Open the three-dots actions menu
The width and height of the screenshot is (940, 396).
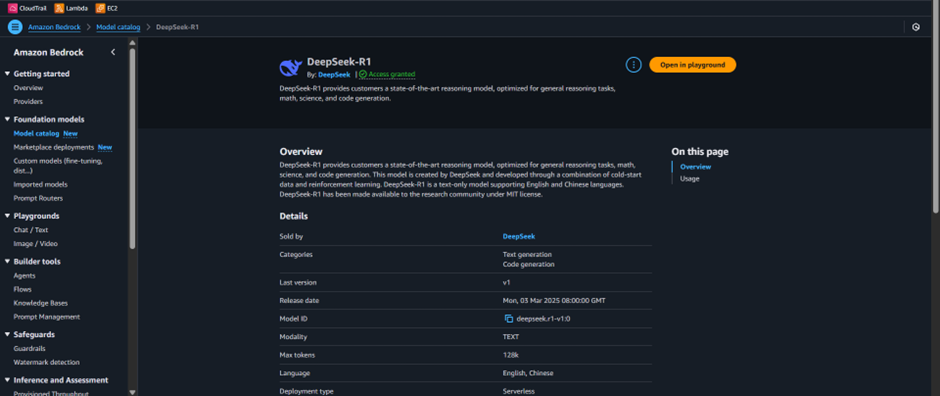[x=633, y=65]
